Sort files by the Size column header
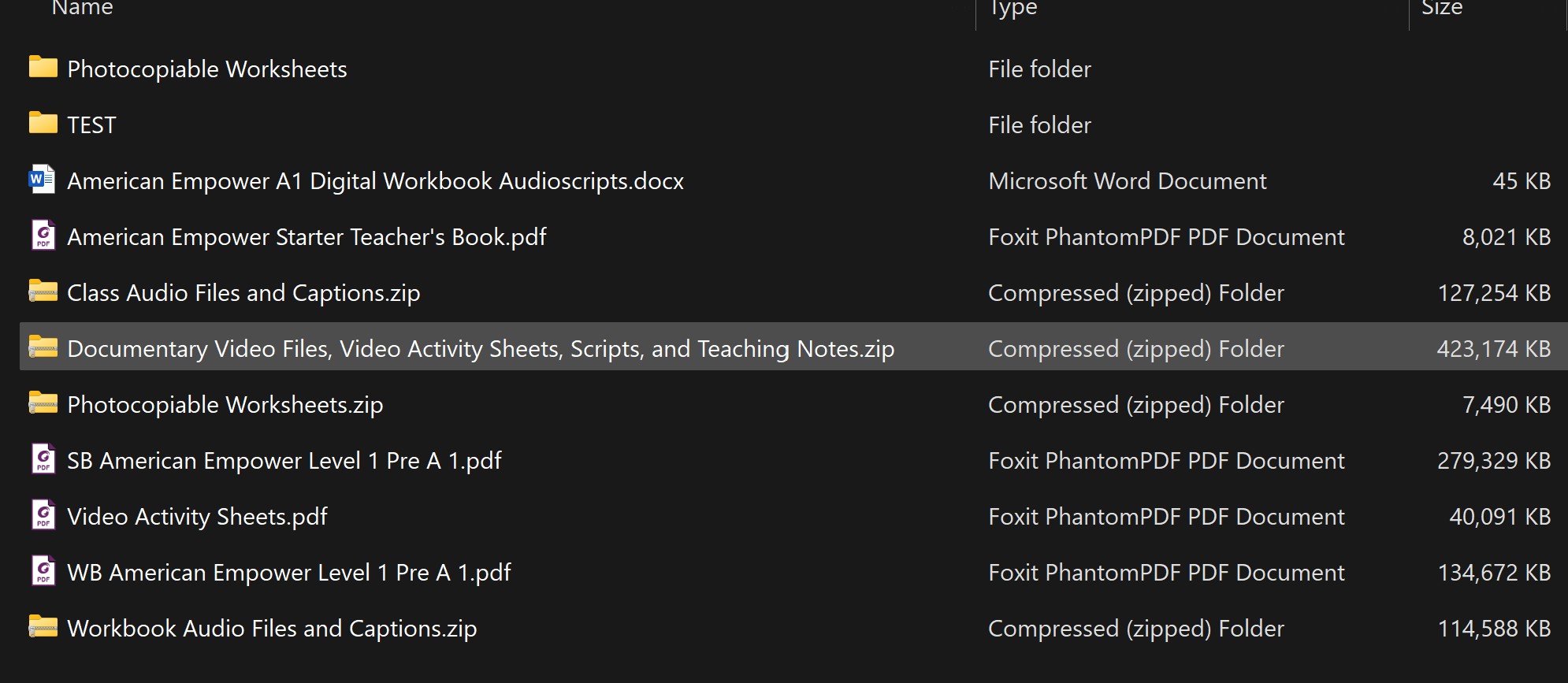Viewport: 1568px width, 683px height. 1442,9
